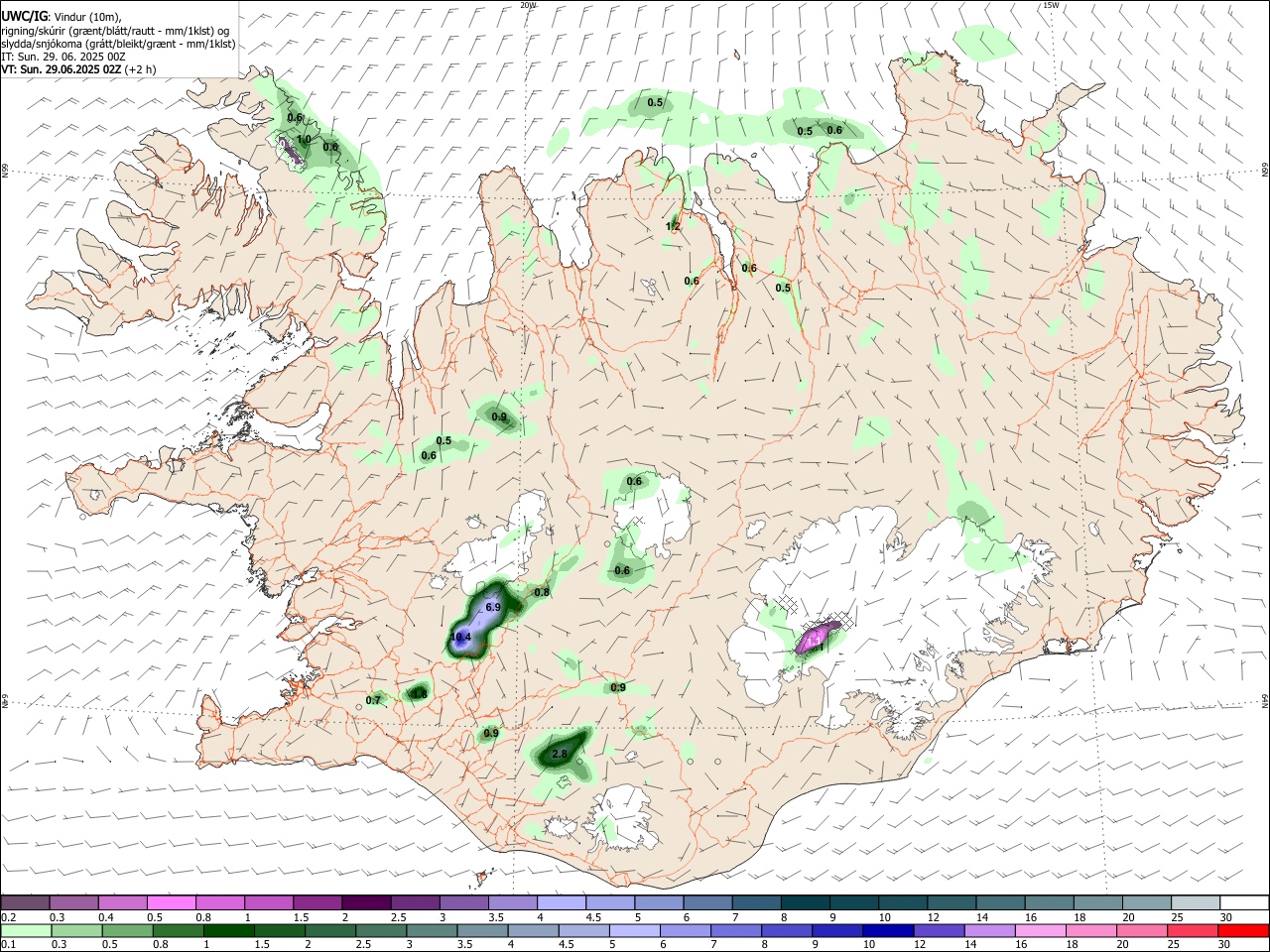Pick the bright magenta 0.5 swatch on the top scale

click(171, 903)
